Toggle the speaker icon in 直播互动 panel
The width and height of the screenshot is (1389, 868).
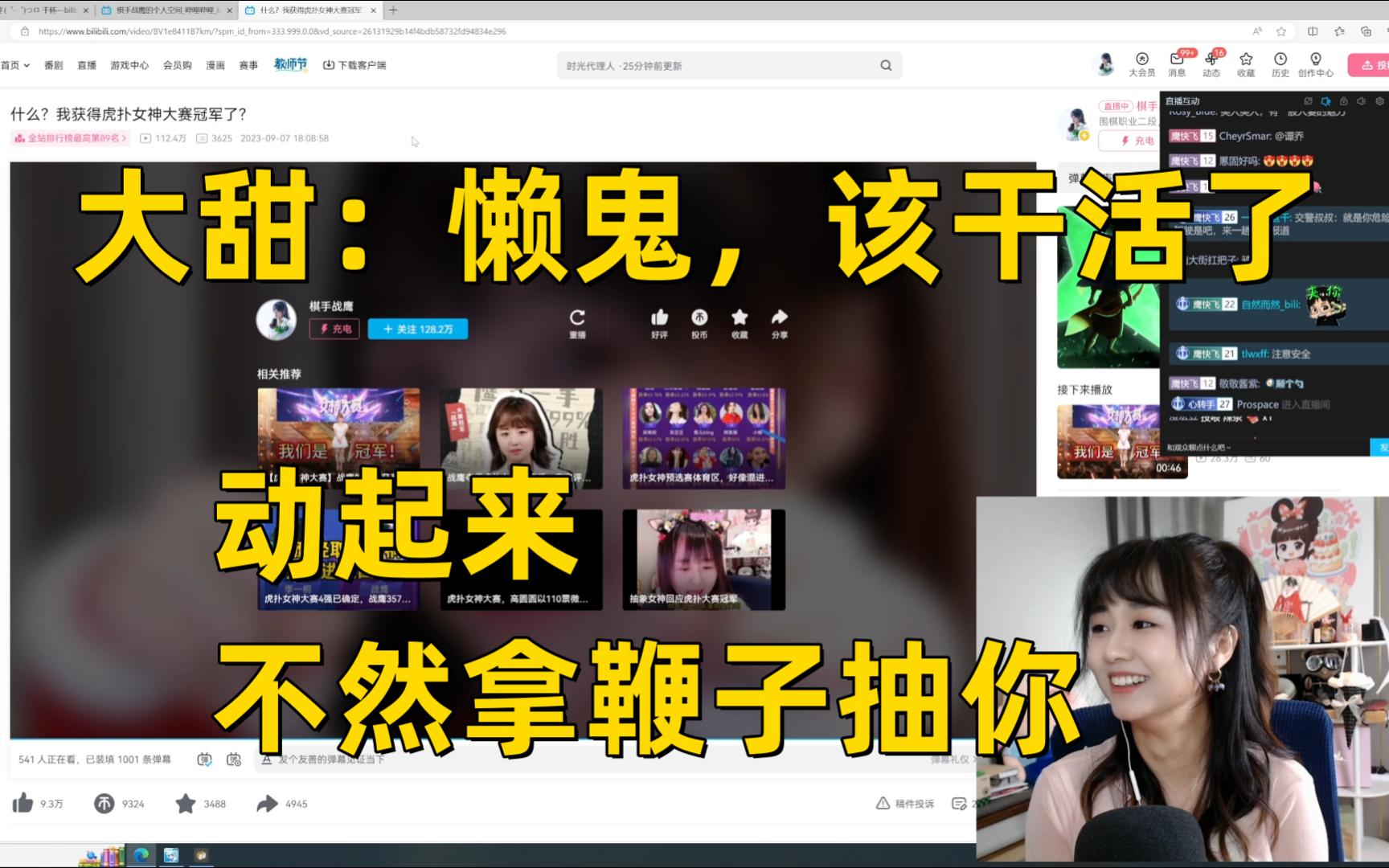(x=1361, y=101)
